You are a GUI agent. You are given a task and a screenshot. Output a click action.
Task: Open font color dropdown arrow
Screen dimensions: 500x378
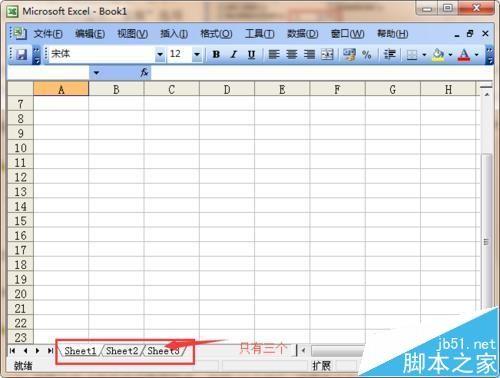[x=476, y=54]
